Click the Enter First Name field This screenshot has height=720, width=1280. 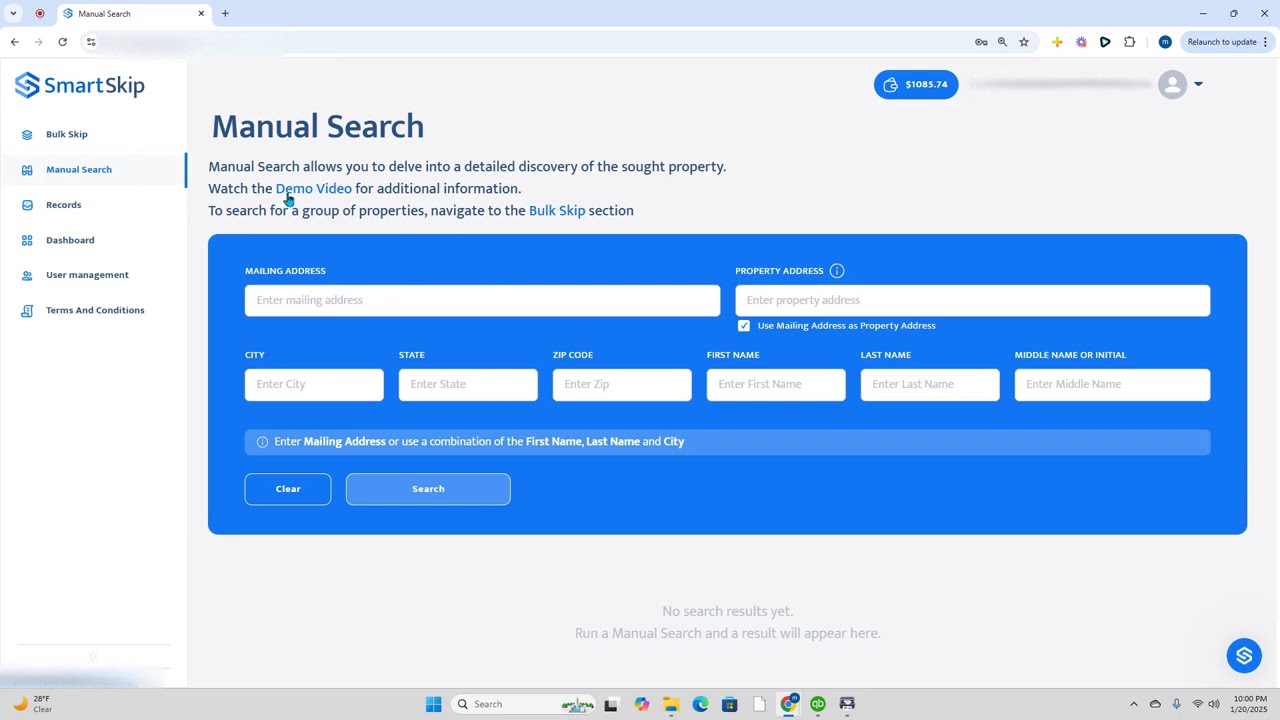coord(776,384)
